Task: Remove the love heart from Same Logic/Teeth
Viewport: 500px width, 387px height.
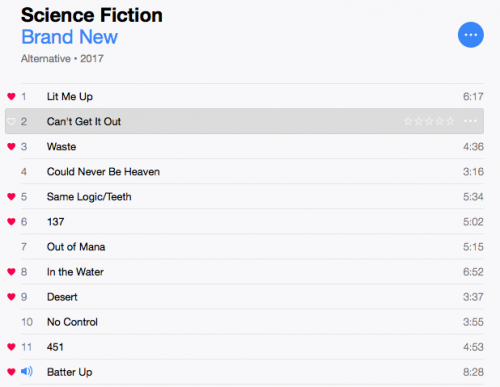Action: coord(11,197)
